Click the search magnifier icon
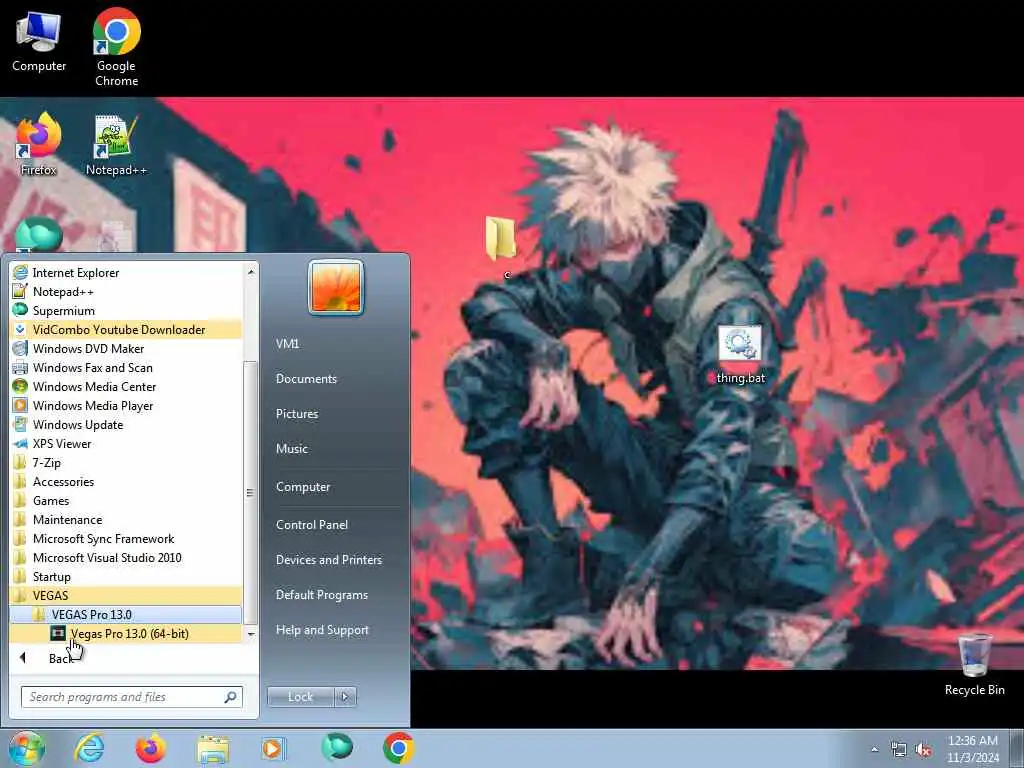 pos(231,697)
